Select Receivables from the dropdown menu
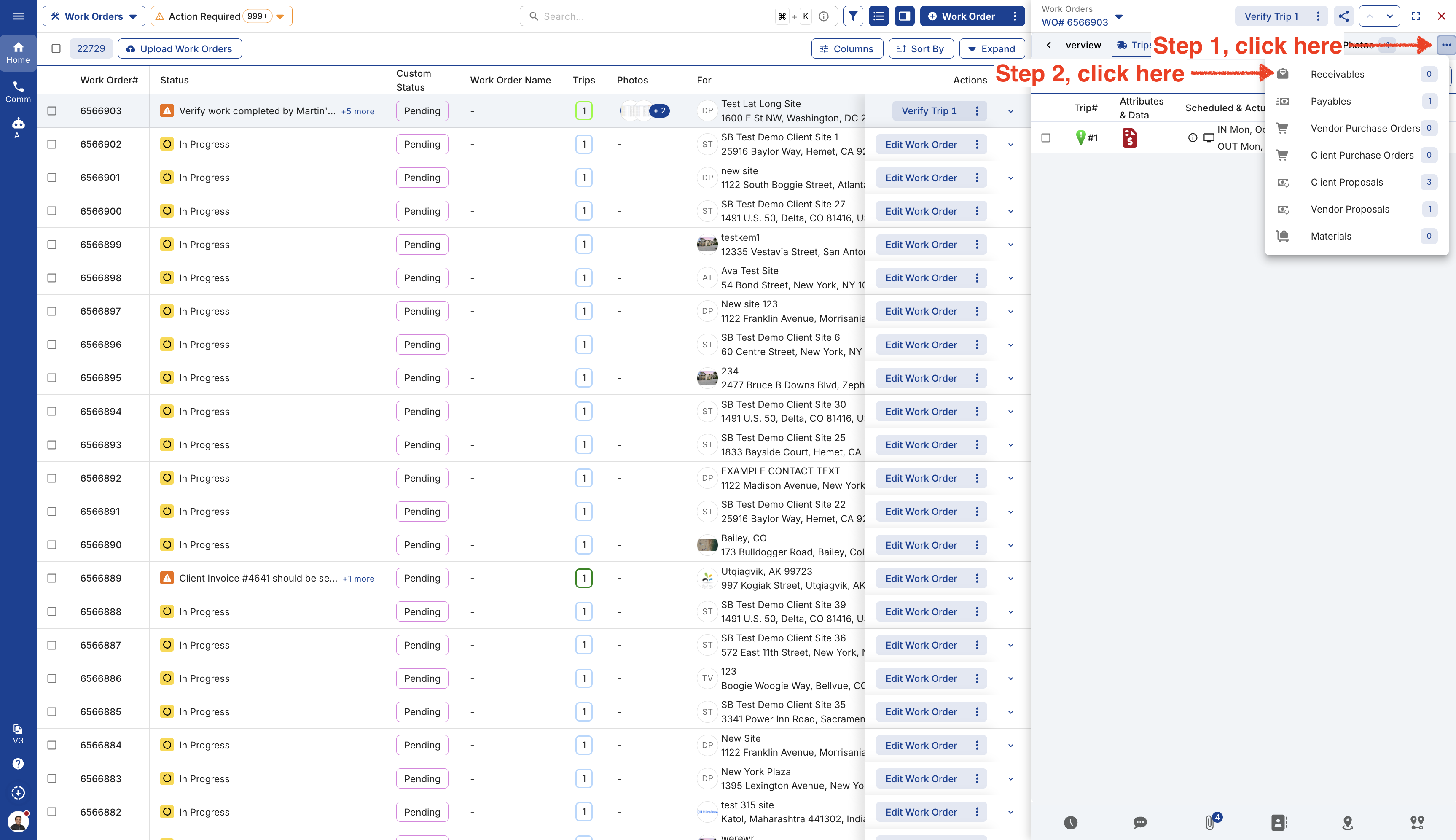Viewport: 1456px width, 840px height. [1356, 74]
